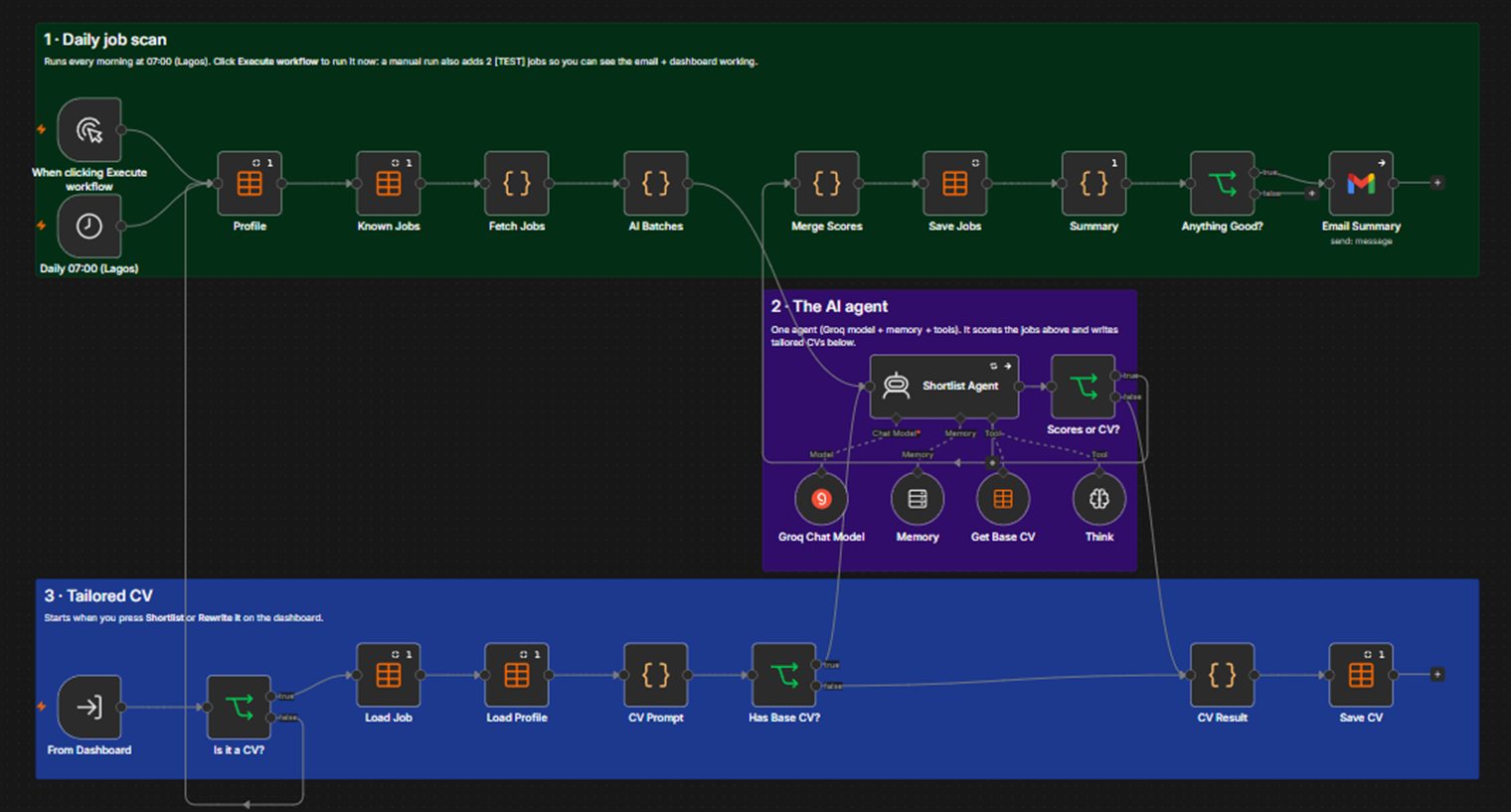Add node on Anything Good? false branch
Viewport: 1511px width, 812px height.
[1312, 194]
